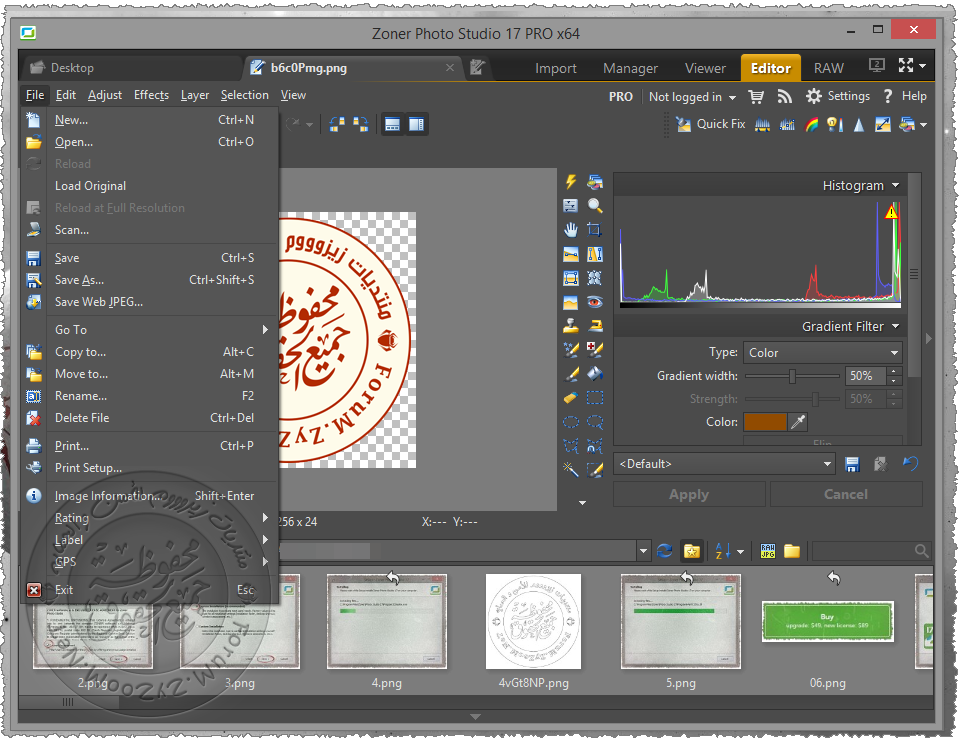
Task: Open the Default preset dropdown
Action: [x=724, y=464]
